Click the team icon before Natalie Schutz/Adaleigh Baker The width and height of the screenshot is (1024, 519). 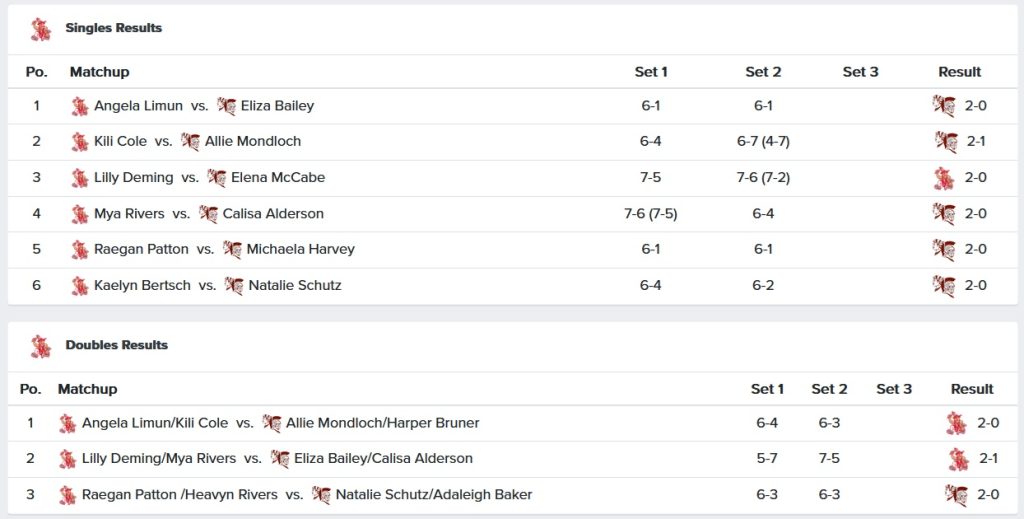coord(321,495)
